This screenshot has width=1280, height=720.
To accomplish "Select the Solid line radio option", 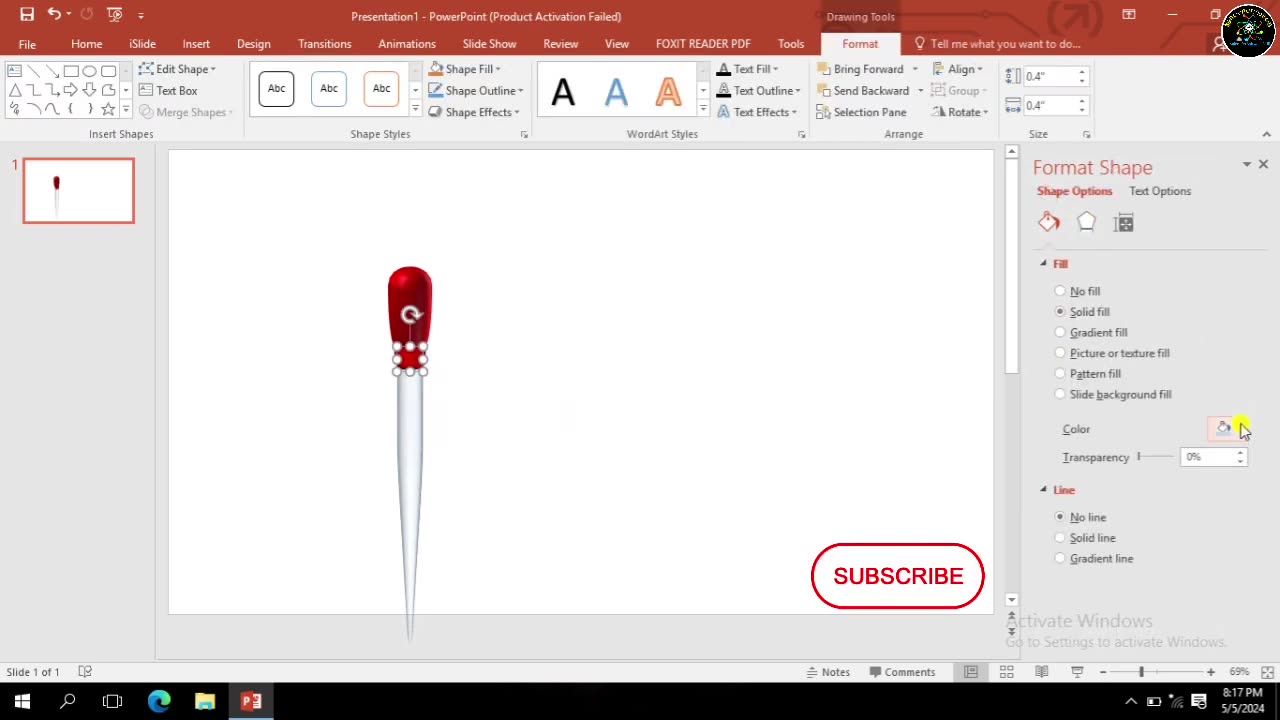I will [1060, 538].
